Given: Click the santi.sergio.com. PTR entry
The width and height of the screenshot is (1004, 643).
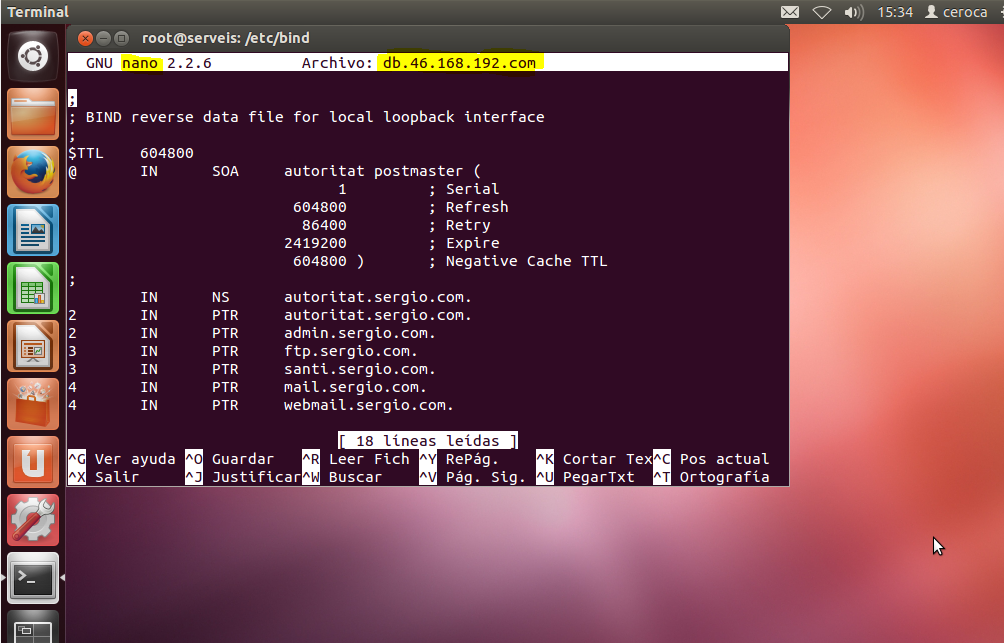Looking at the screenshot, I should coord(360,369).
